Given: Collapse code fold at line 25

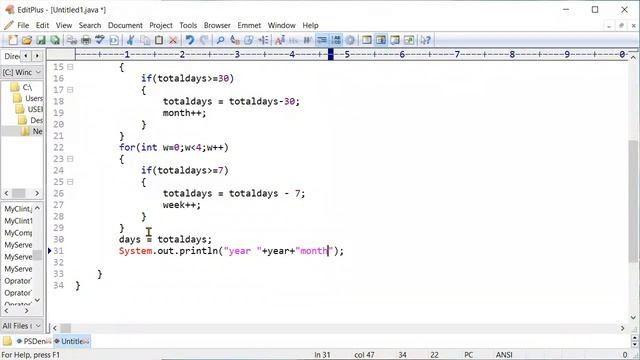Looking at the screenshot, I should pos(70,182).
